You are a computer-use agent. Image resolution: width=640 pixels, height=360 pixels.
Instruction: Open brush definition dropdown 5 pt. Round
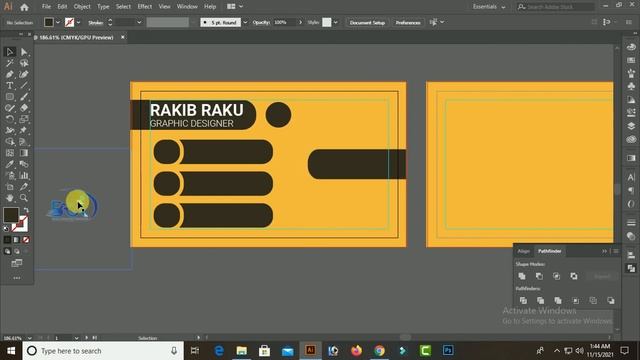point(245,22)
